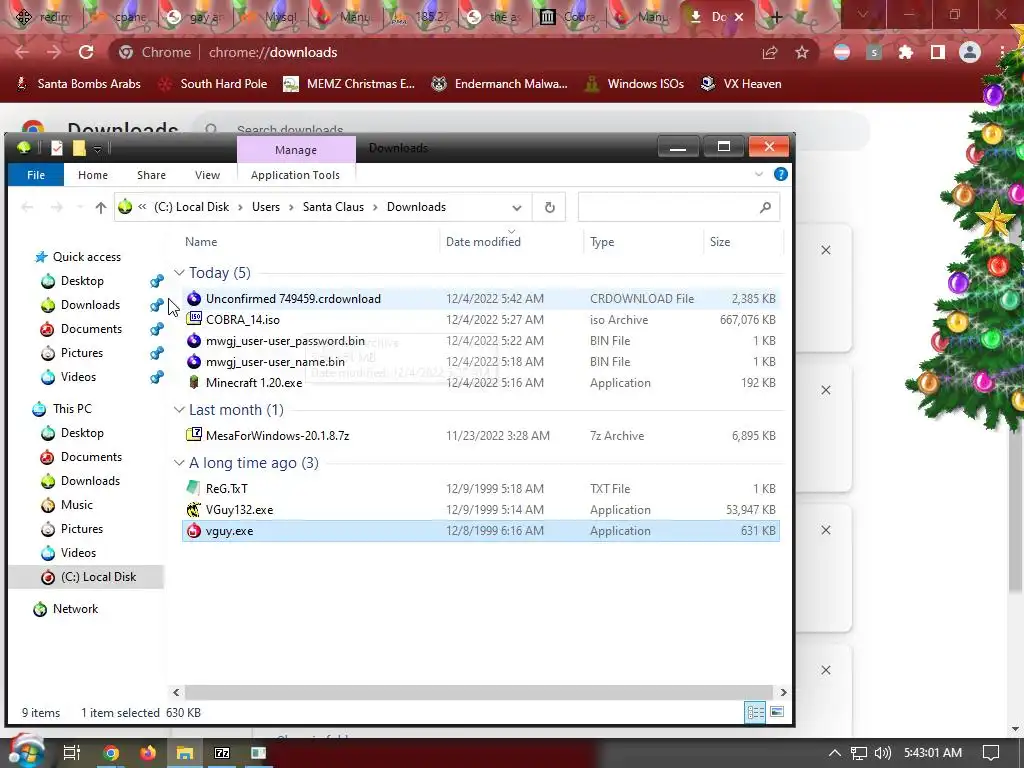This screenshot has width=1024, height=768.
Task: Refresh the Downloads folder in Explorer
Action: point(550,207)
